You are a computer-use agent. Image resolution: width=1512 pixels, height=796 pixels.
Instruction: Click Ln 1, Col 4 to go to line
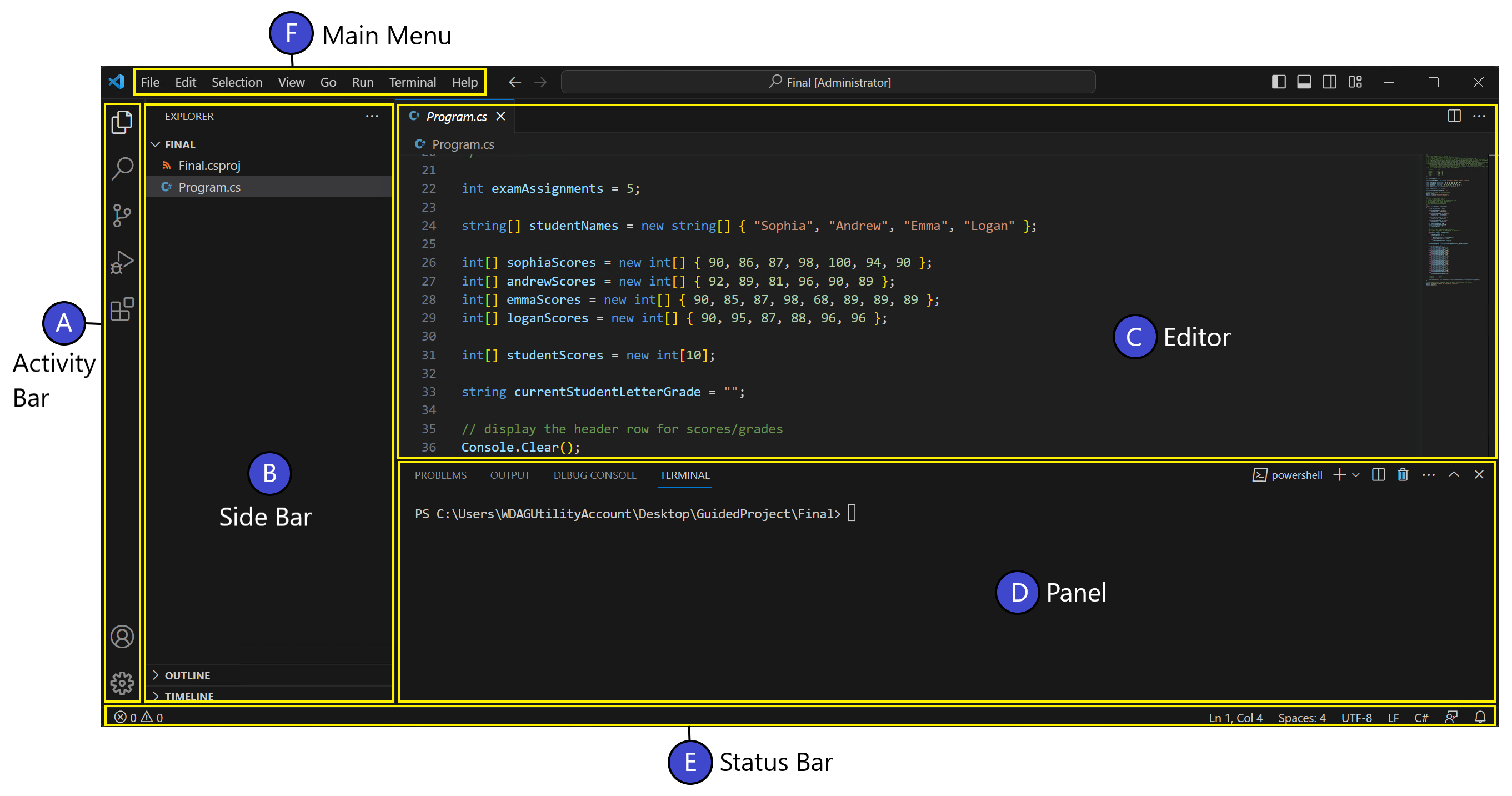tap(1235, 717)
